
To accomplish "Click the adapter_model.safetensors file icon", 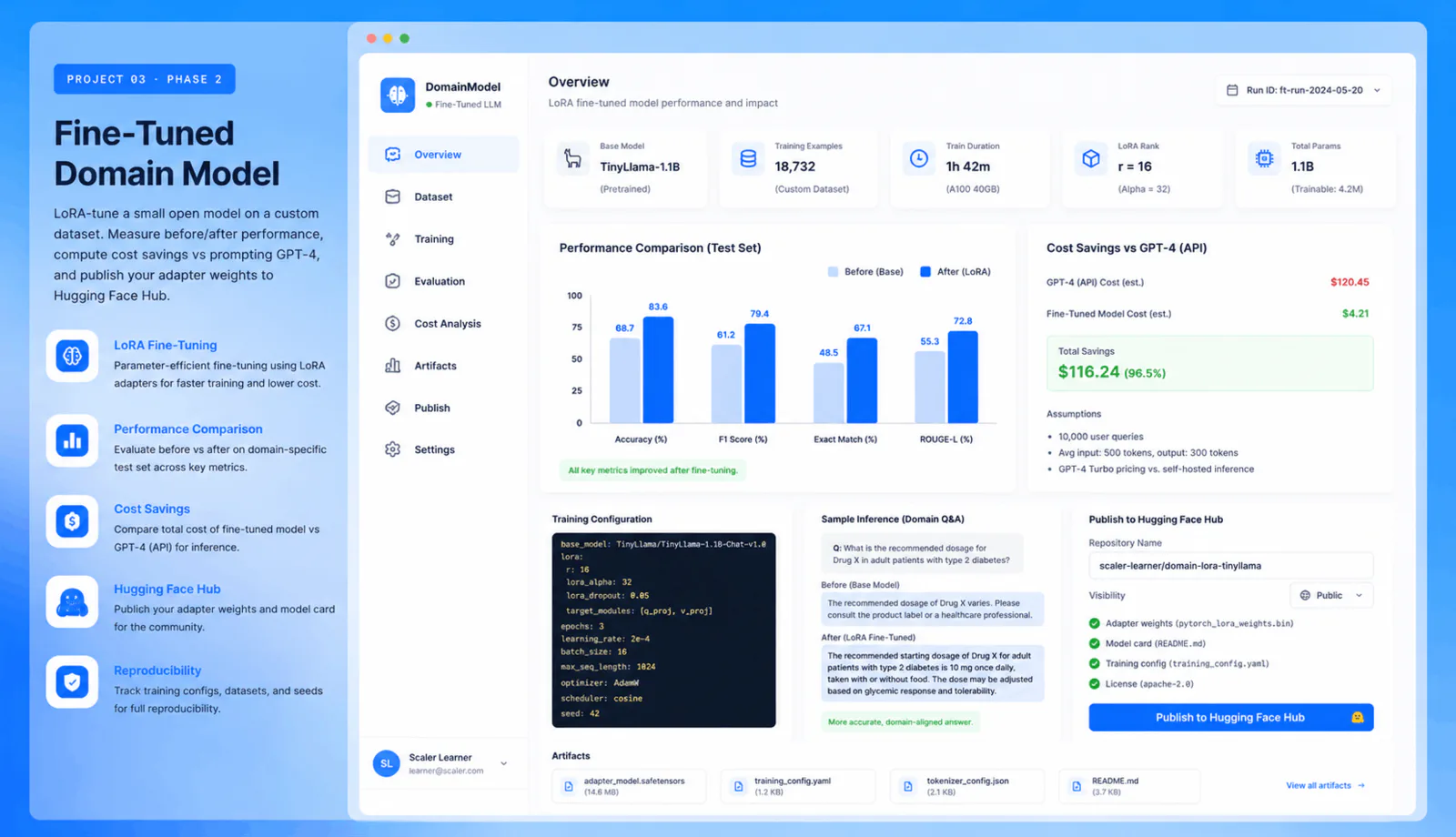I will coord(569,786).
